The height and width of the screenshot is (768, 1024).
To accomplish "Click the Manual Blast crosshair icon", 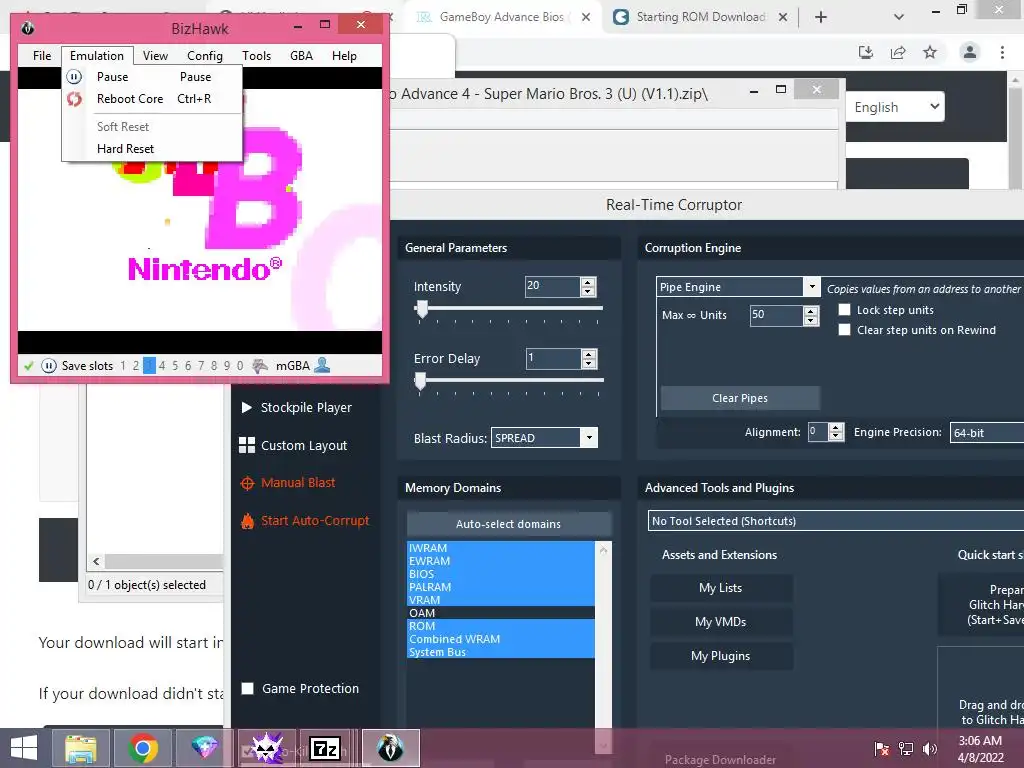I will coord(248,483).
